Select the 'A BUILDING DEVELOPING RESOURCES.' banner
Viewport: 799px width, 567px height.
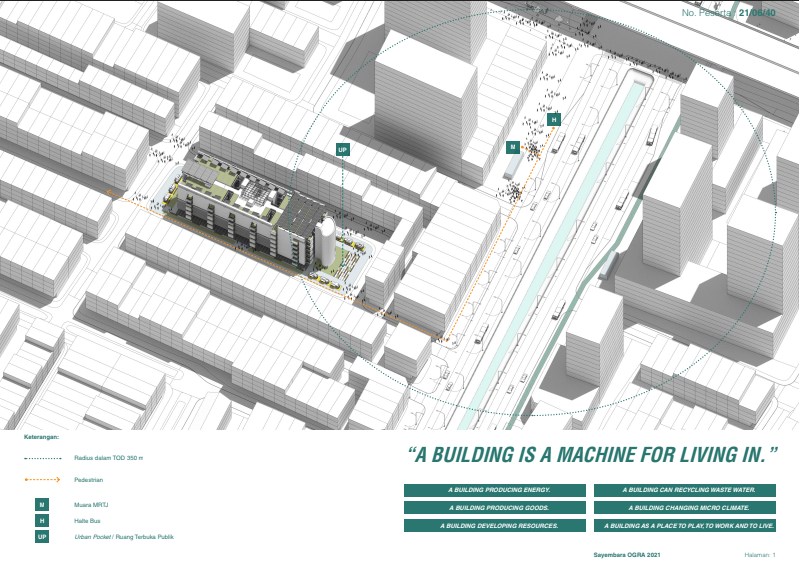click(495, 525)
